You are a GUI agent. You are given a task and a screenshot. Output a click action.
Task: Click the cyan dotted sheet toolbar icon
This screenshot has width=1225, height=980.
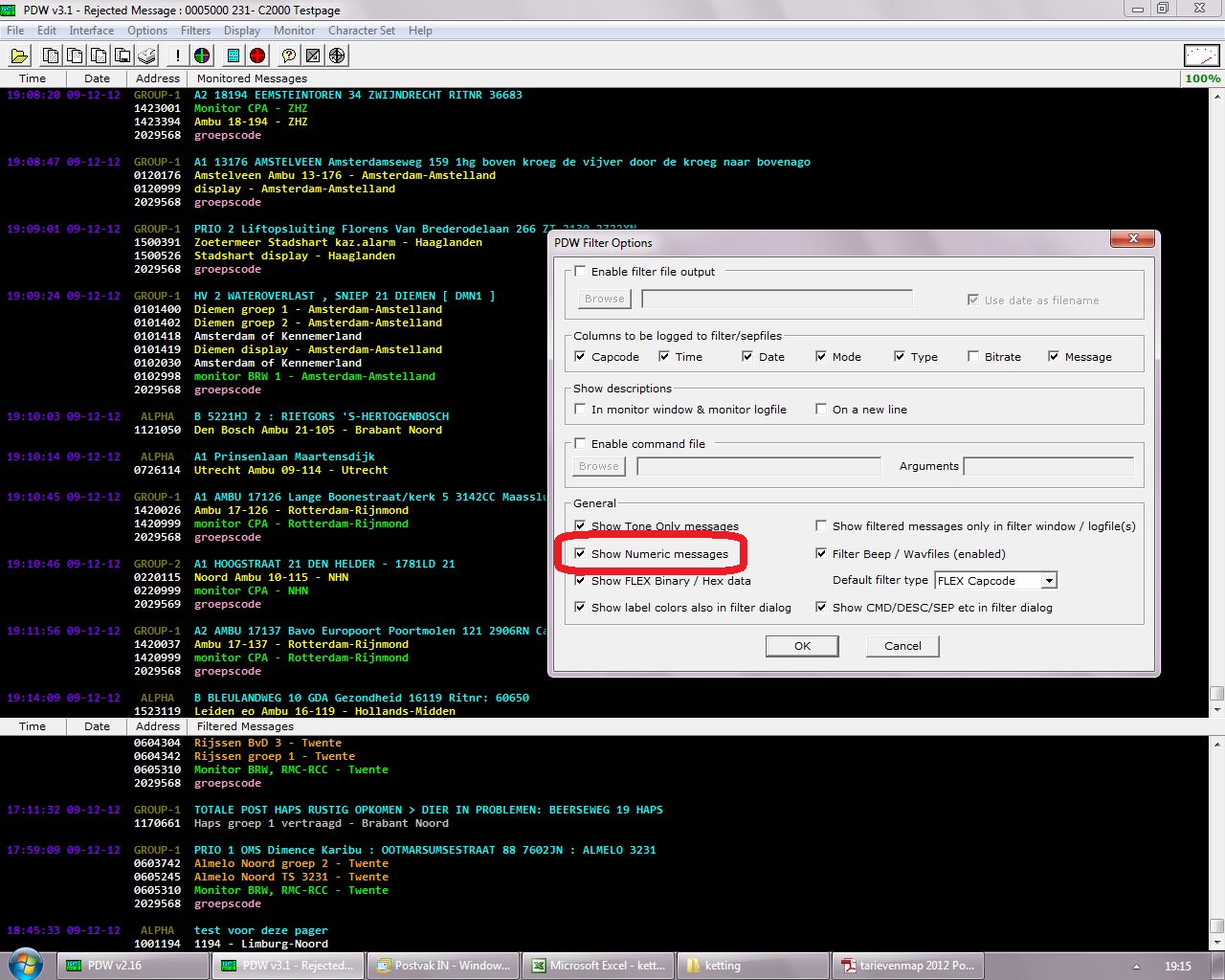coord(234,56)
